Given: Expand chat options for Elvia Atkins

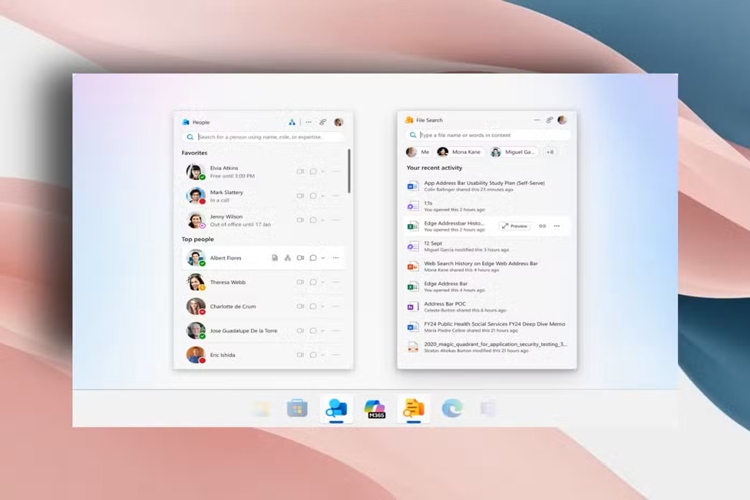Looking at the screenshot, I should (323, 171).
